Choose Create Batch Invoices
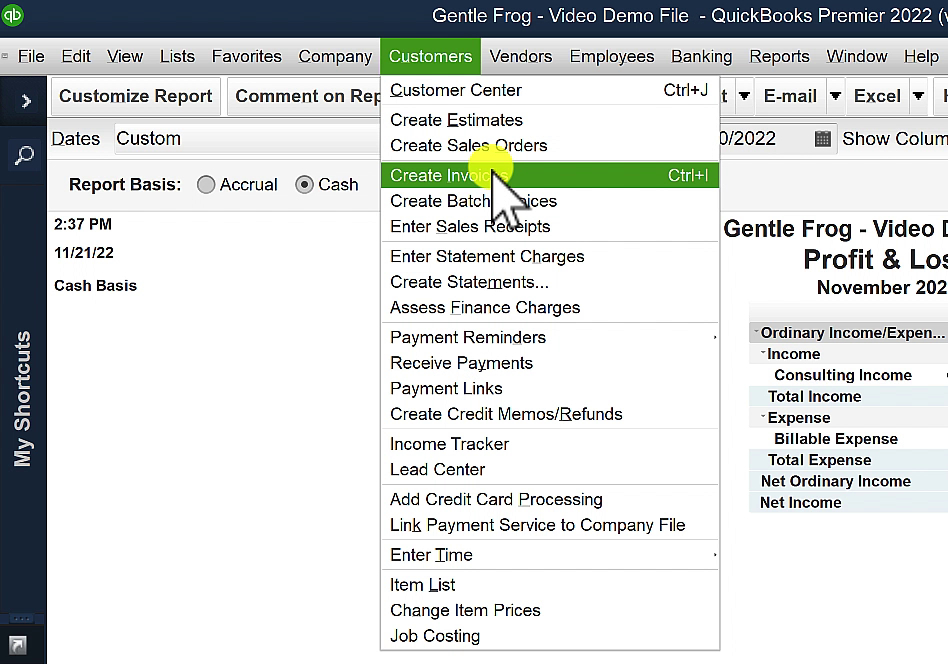 point(550,201)
